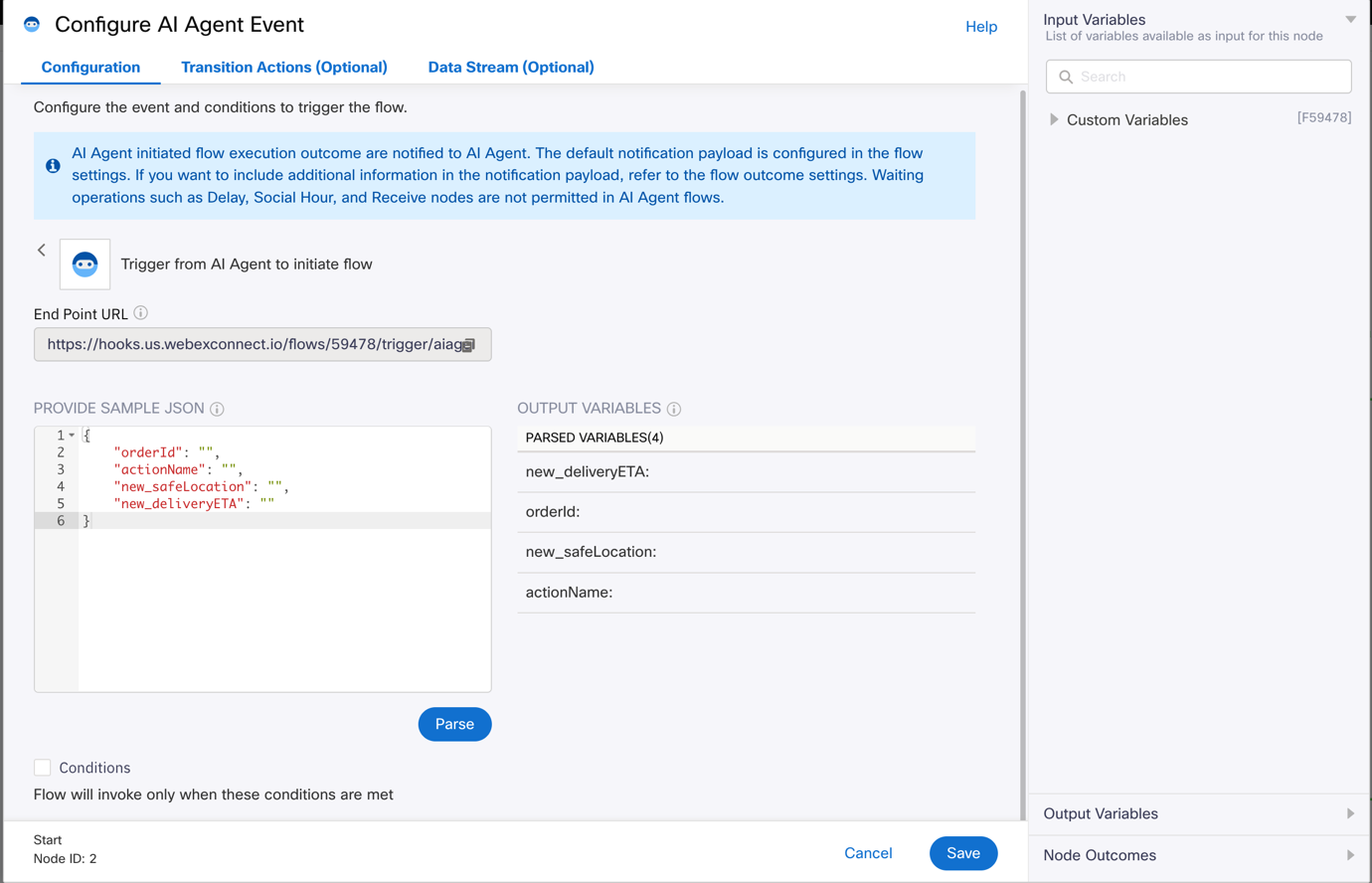Open the Help link

coord(980,27)
